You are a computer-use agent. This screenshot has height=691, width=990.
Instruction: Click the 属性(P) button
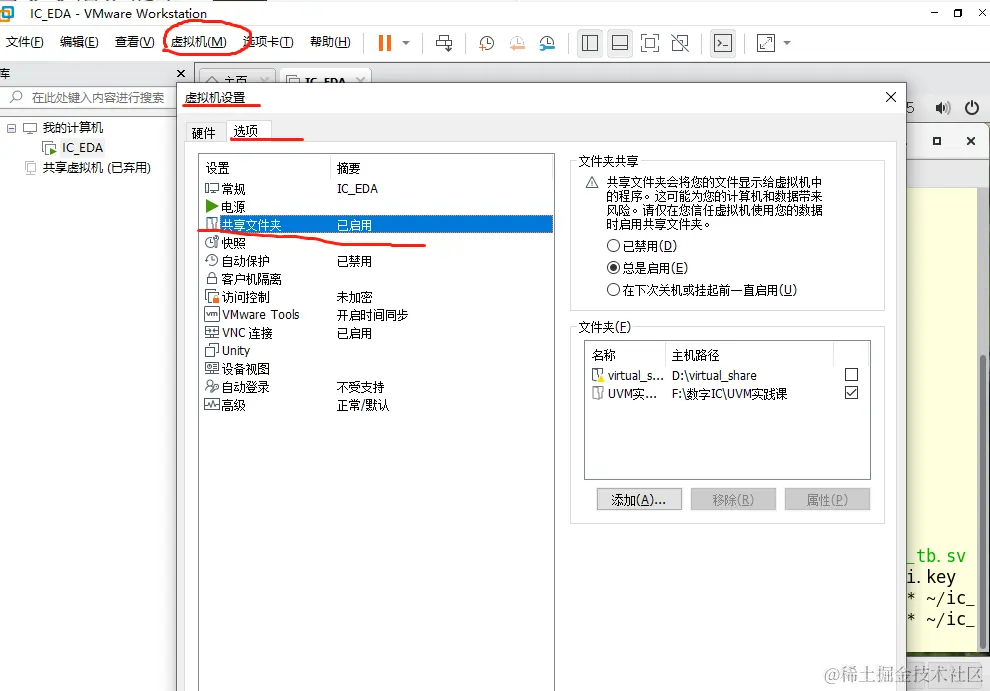point(827,500)
